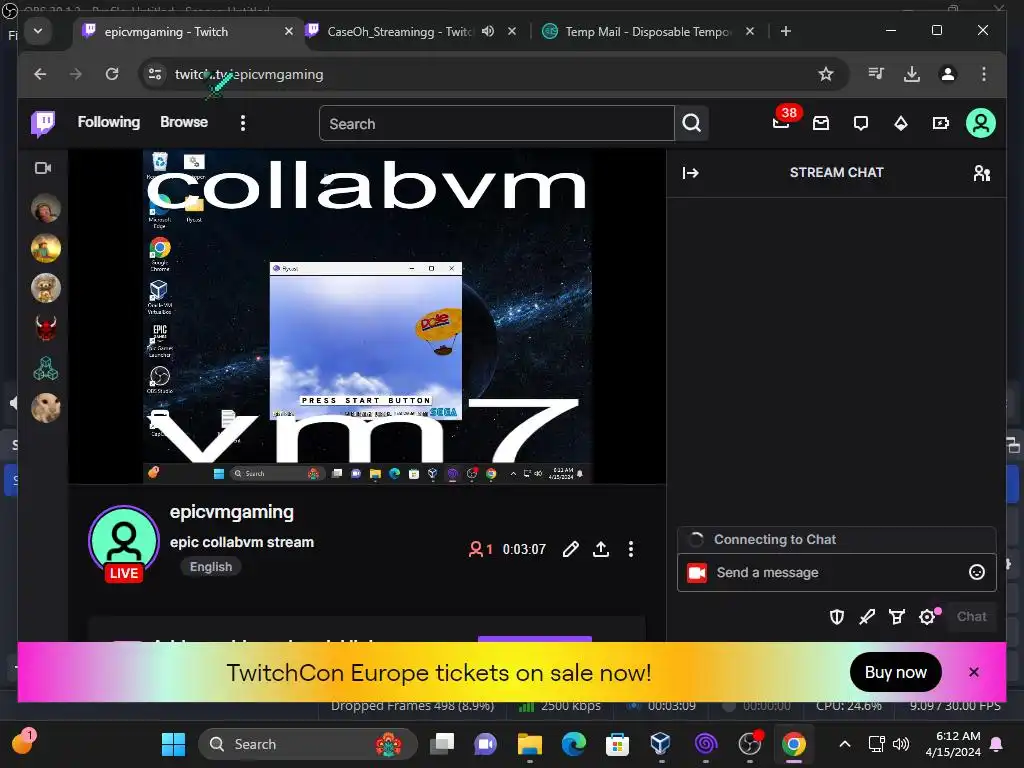The image size is (1024, 768).
Task: Switch to the Temp Mail tab
Action: pos(647,31)
